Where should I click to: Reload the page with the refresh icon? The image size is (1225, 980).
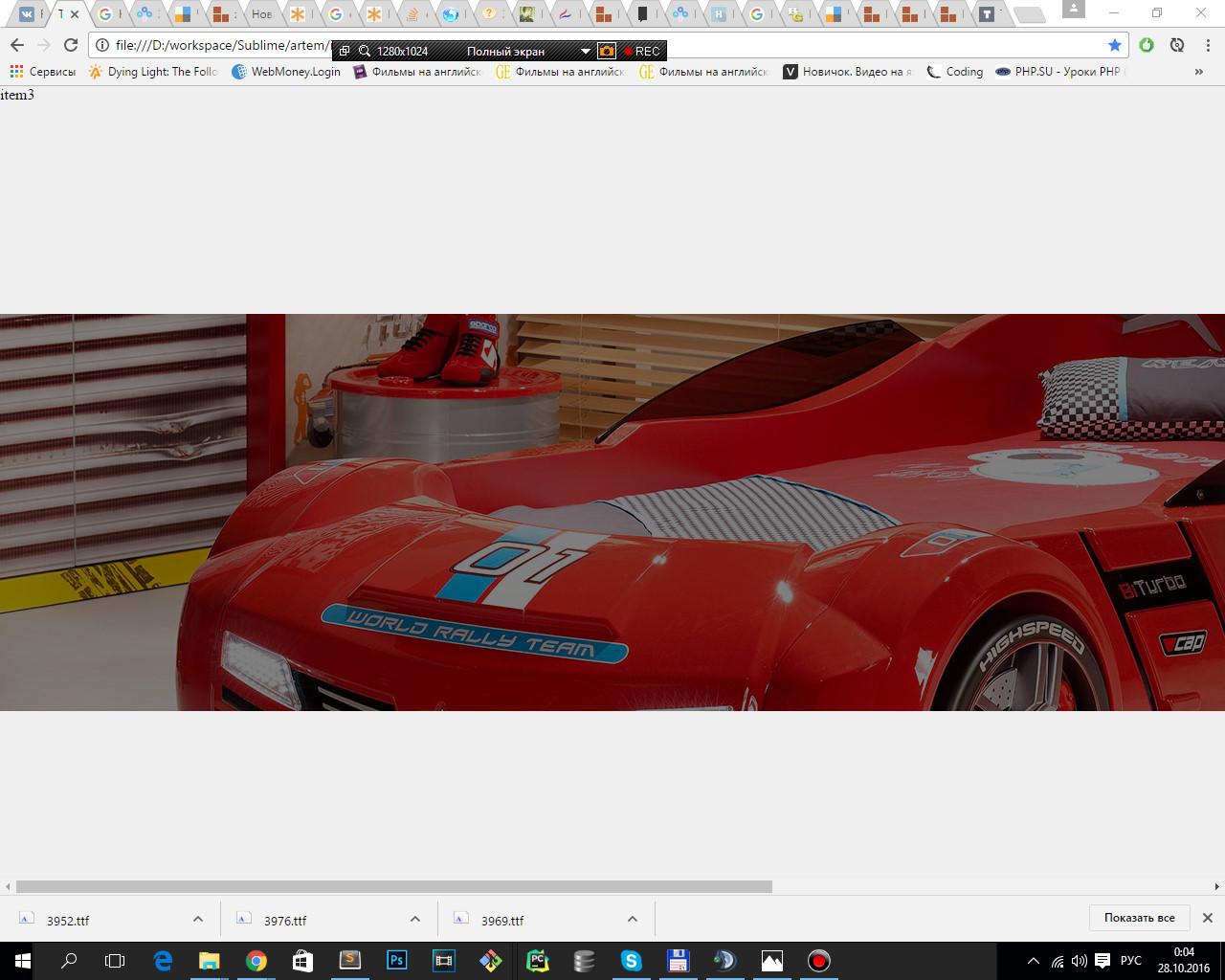coord(71,45)
